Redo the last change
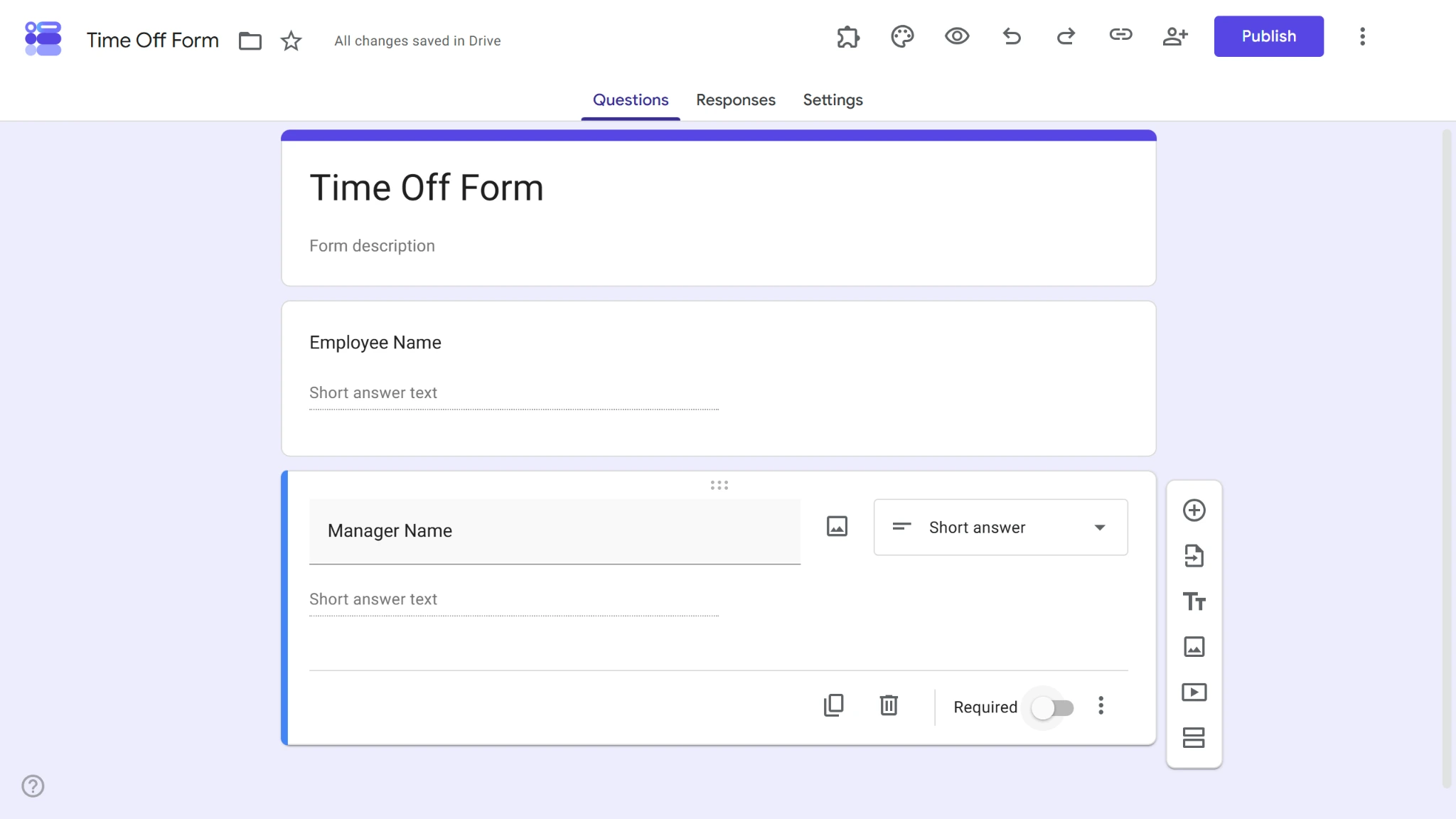The image size is (1456, 819). pyautogui.click(x=1066, y=36)
